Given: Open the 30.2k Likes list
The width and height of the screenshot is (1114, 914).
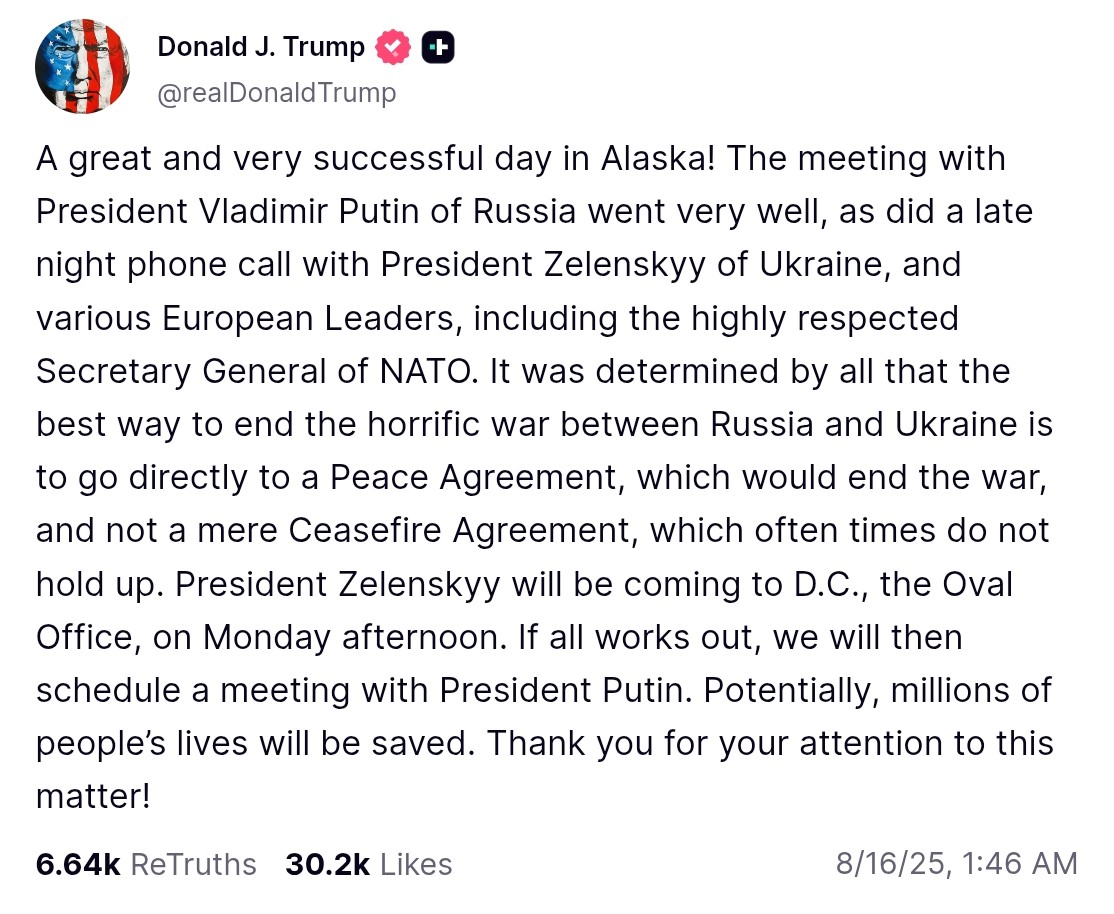Looking at the screenshot, I should click(x=368, y=864).
